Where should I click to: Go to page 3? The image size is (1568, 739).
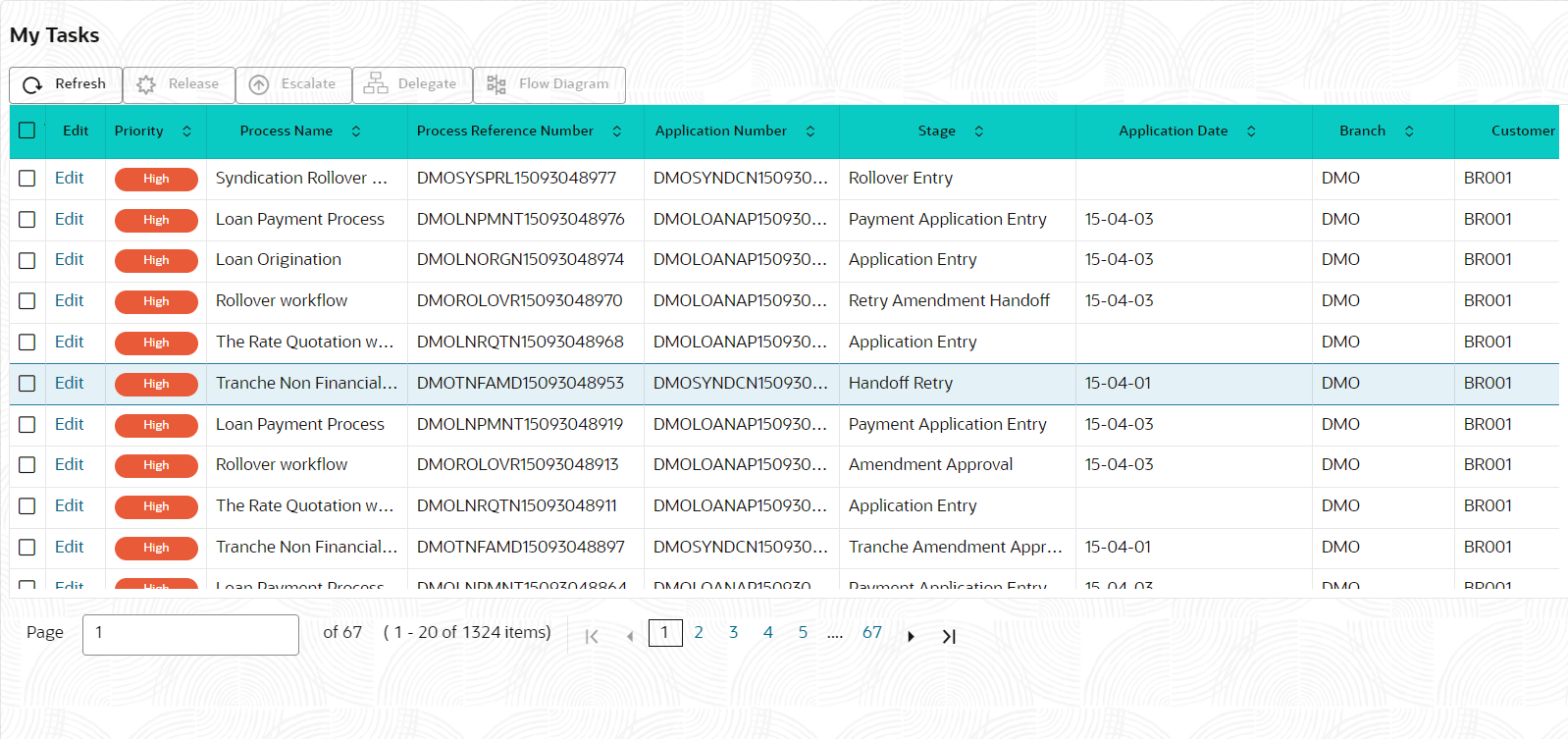[x=733, y=633]
